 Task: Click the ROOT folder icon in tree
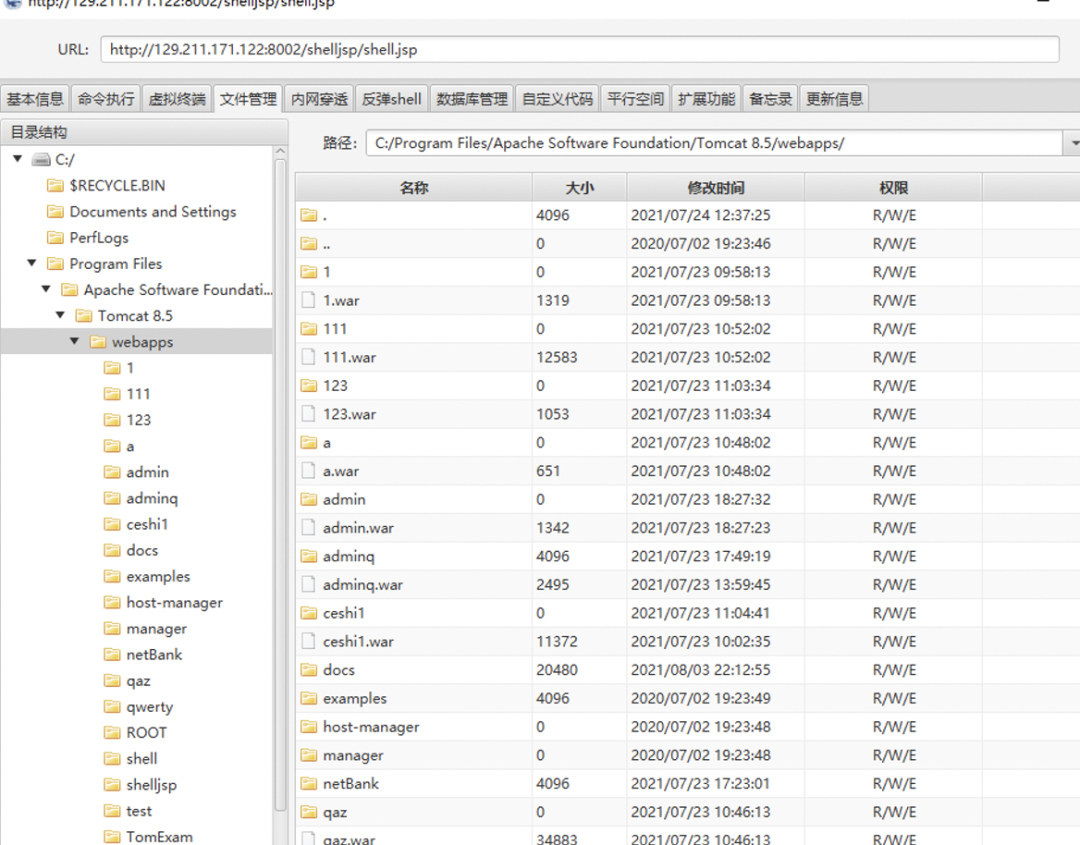[x=112, y=732]
